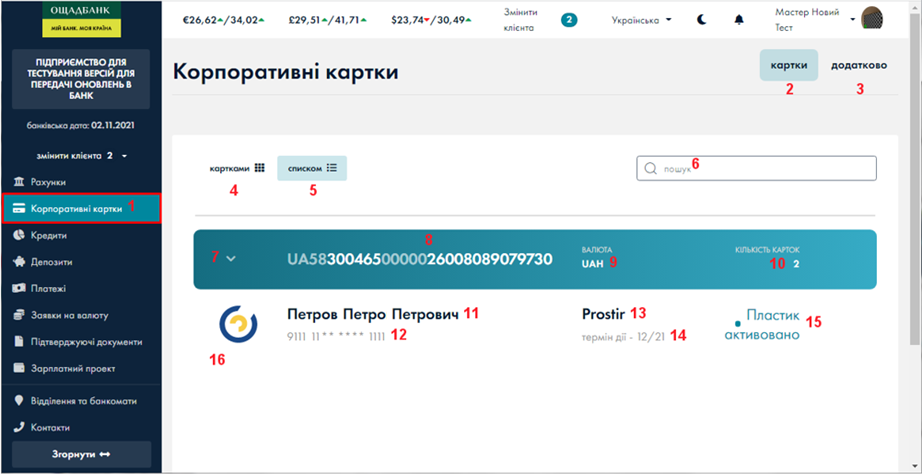Image resolution: width=922 pixels, height=475 pixels.
Task: Open notifications bell icon
Action: point(739,20)
